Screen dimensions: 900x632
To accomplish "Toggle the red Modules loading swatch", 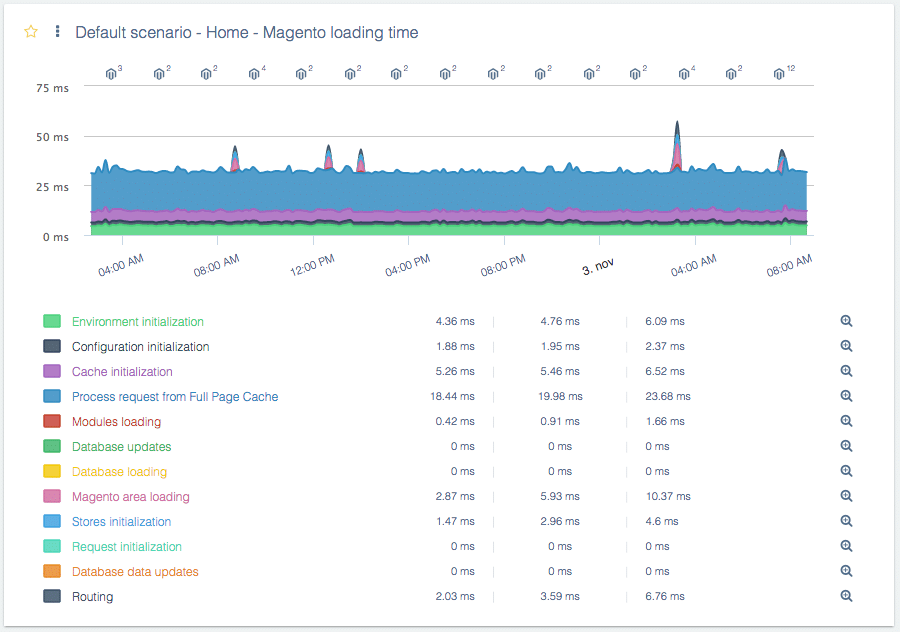I will click(52, 421).
